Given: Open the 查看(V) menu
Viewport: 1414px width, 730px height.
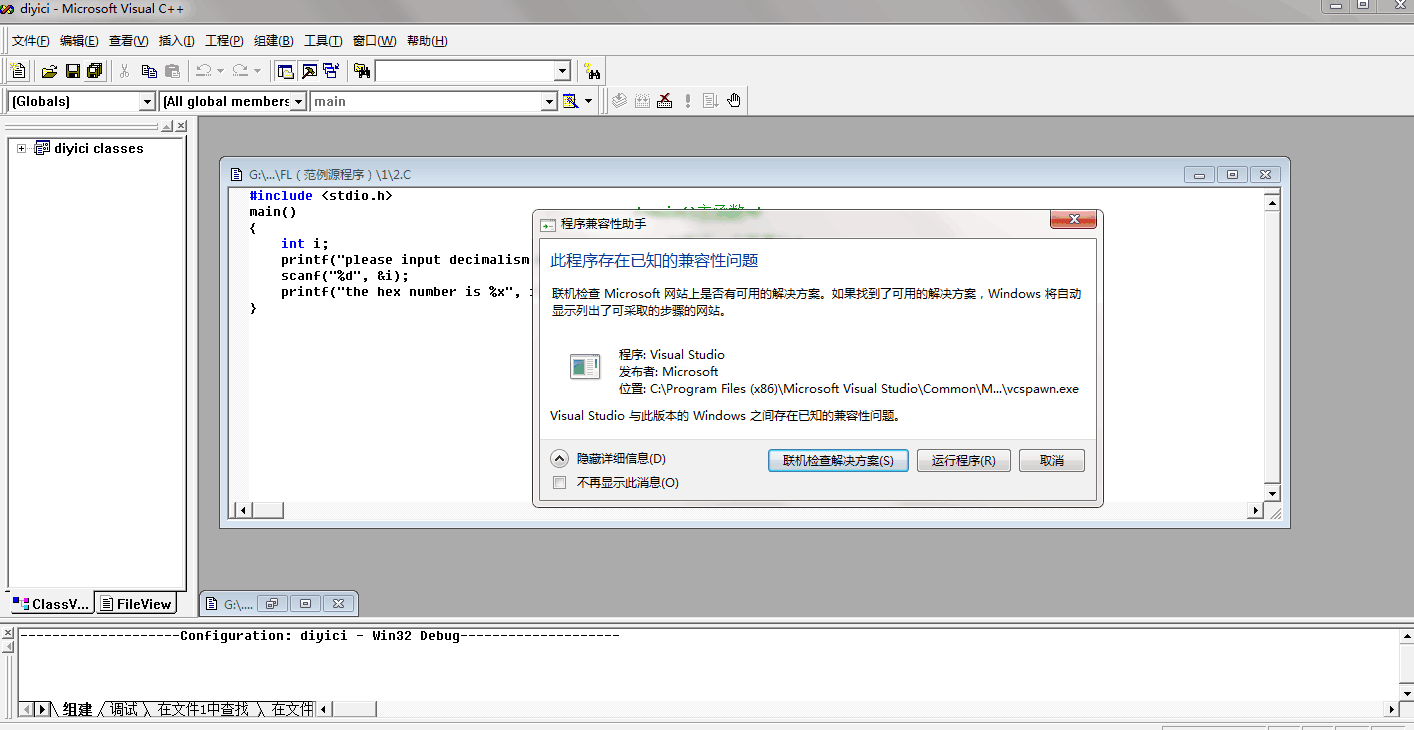Looking at the screenshot, I should [128, 41].
